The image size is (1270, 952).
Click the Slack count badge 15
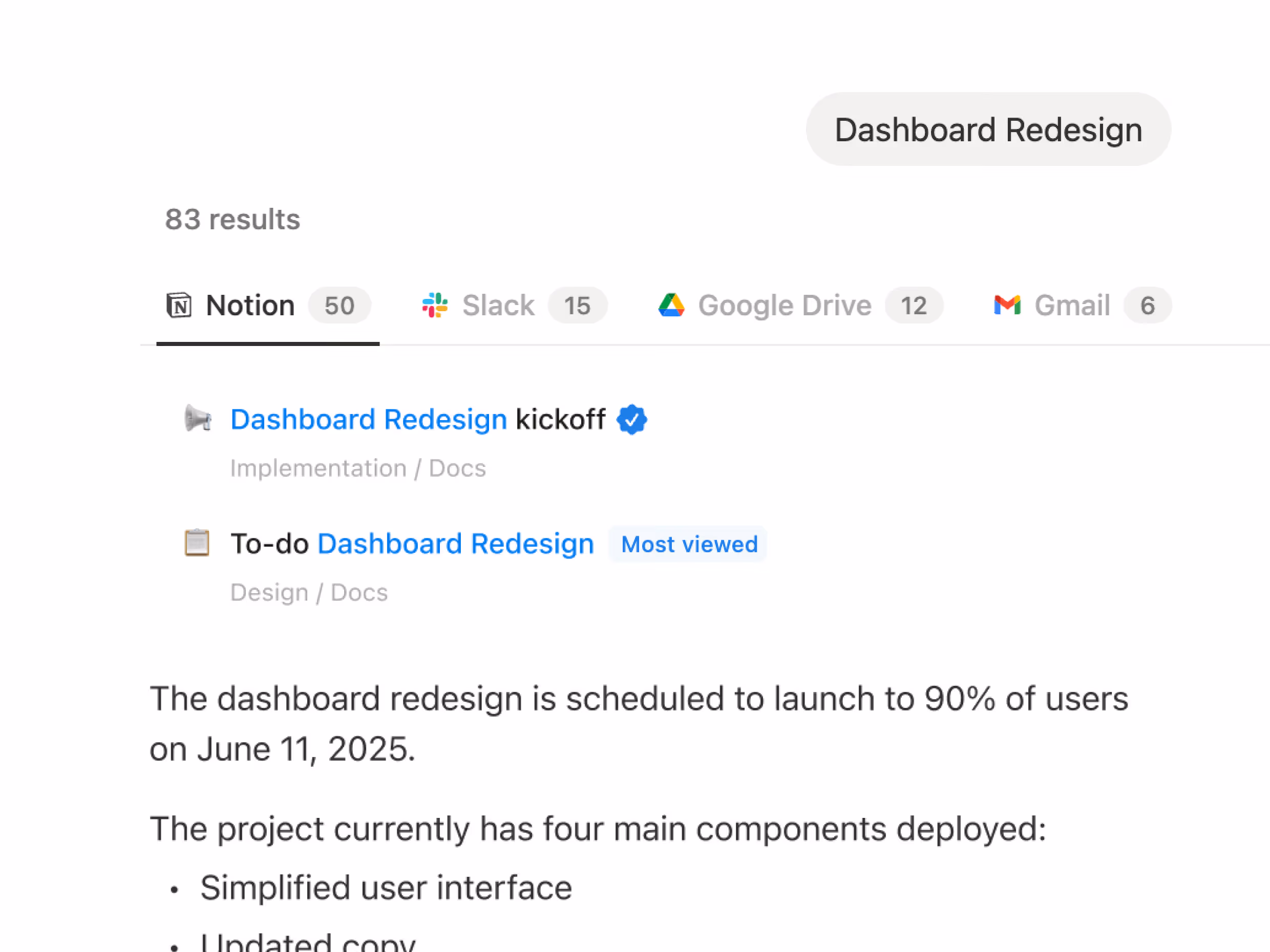[x=577, y=305]
